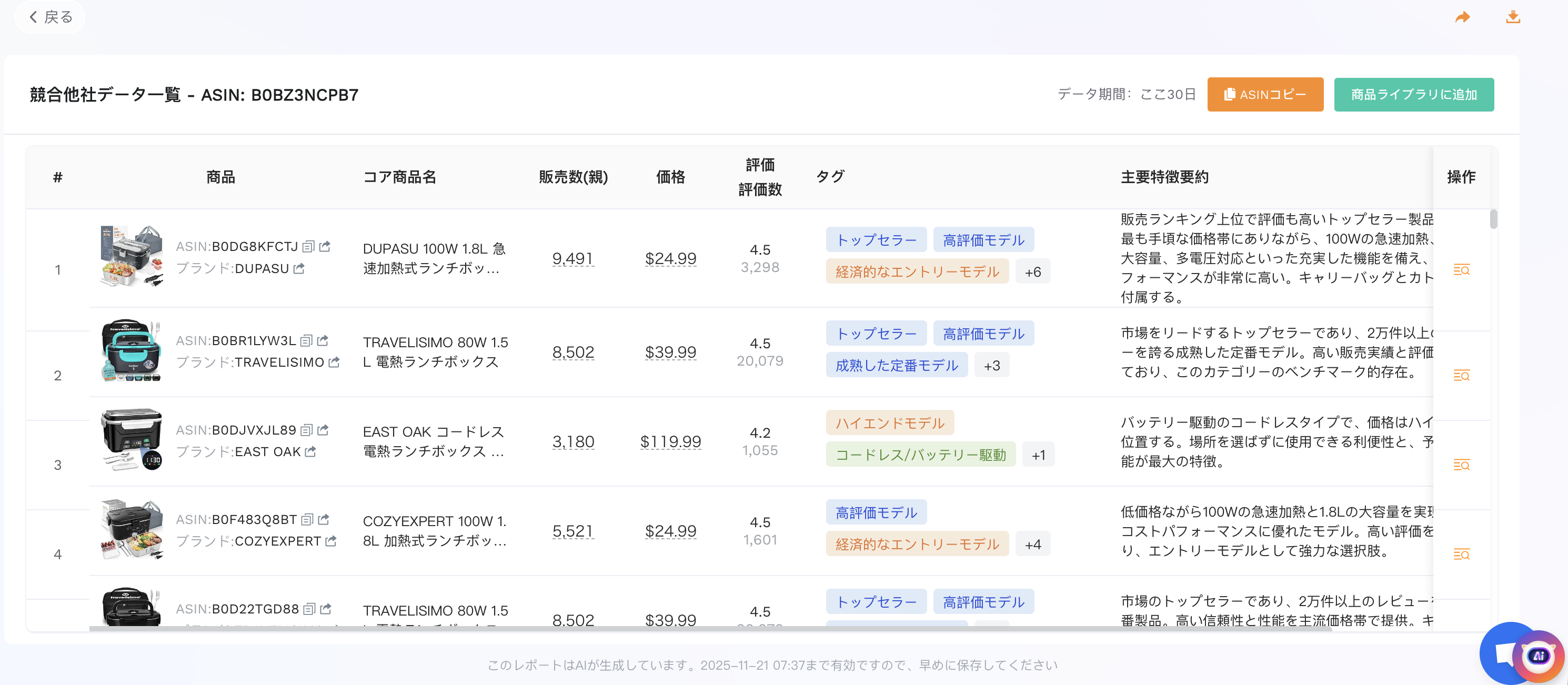Click the horizontal table scrollbar
Image resolution: width=1568 pixels, height=685 pixels.
tap(710, 628)
